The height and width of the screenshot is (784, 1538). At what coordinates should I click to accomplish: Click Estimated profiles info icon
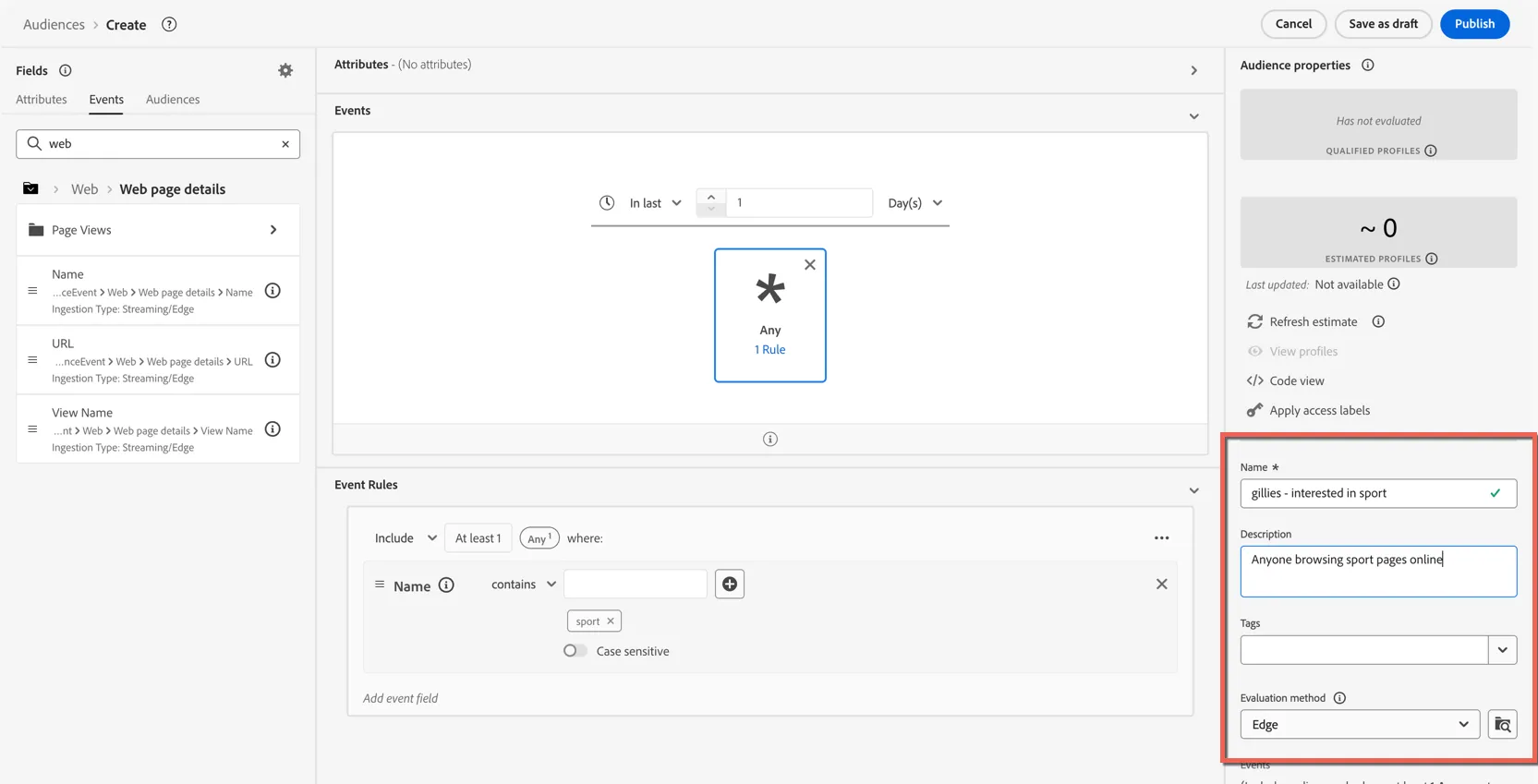pos(1432,259)
